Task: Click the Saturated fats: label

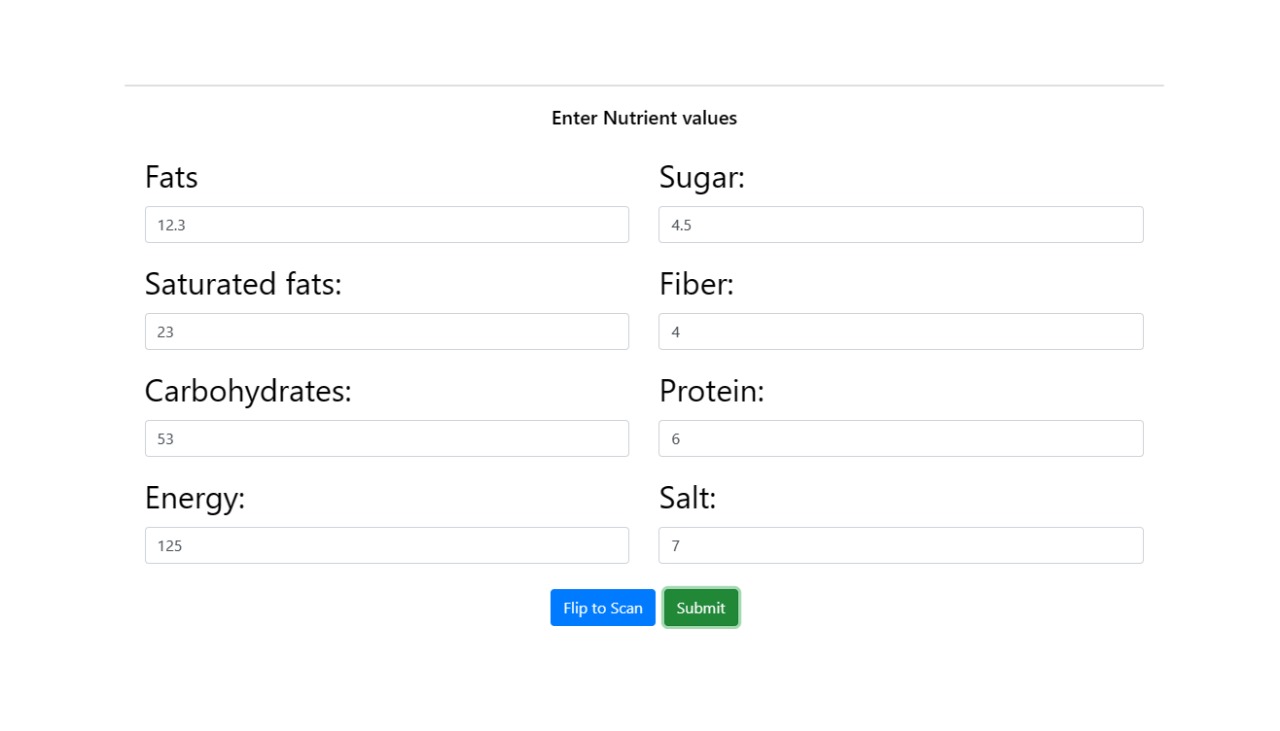Action: click(x=243, y=285)
